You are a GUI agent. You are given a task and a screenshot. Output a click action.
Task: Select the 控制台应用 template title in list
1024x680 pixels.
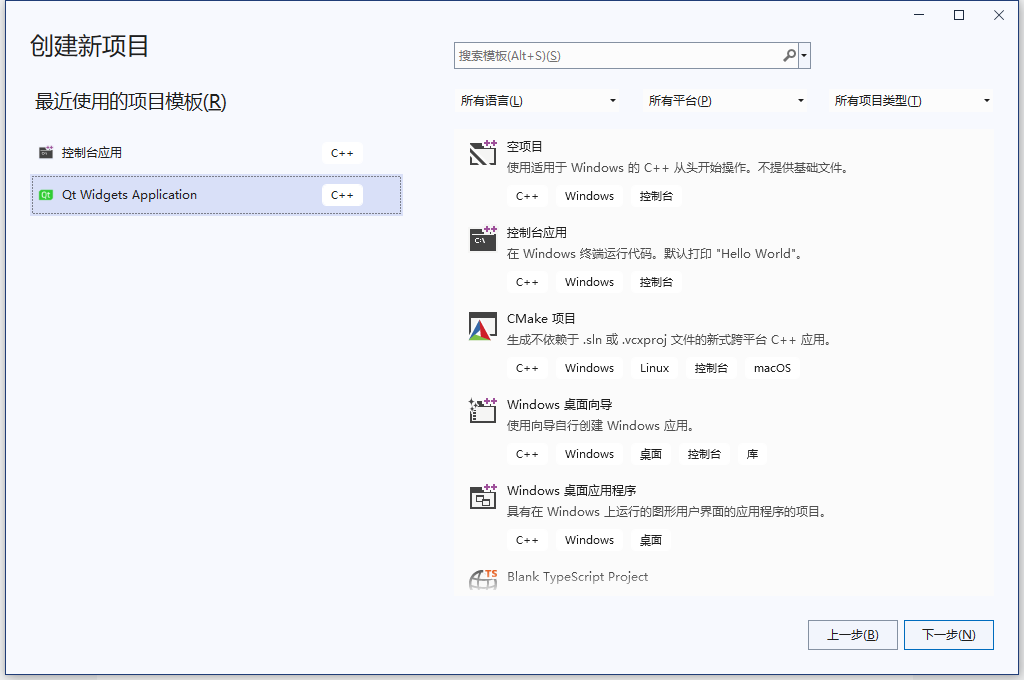pos(537,233)
